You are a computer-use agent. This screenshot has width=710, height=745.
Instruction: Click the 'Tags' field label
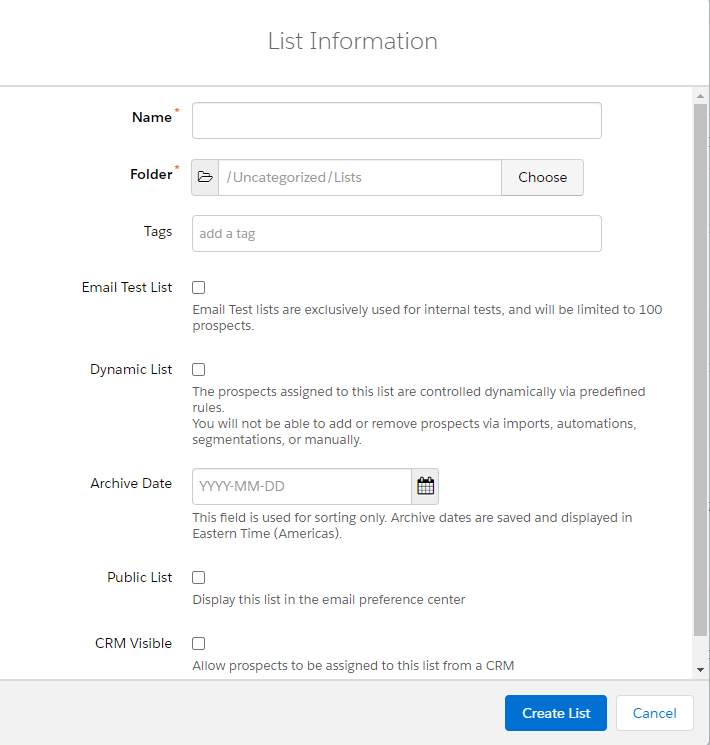tap(158, 231)
